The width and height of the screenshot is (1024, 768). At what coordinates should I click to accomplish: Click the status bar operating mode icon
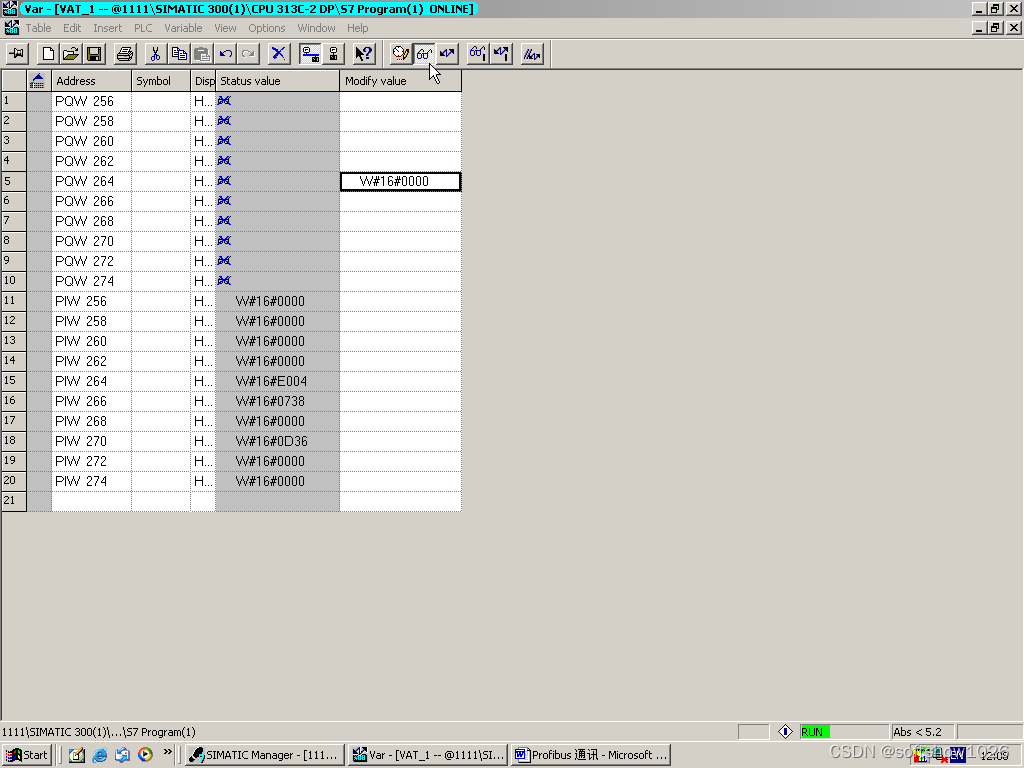pyautogui.click(x=785, y=732)
